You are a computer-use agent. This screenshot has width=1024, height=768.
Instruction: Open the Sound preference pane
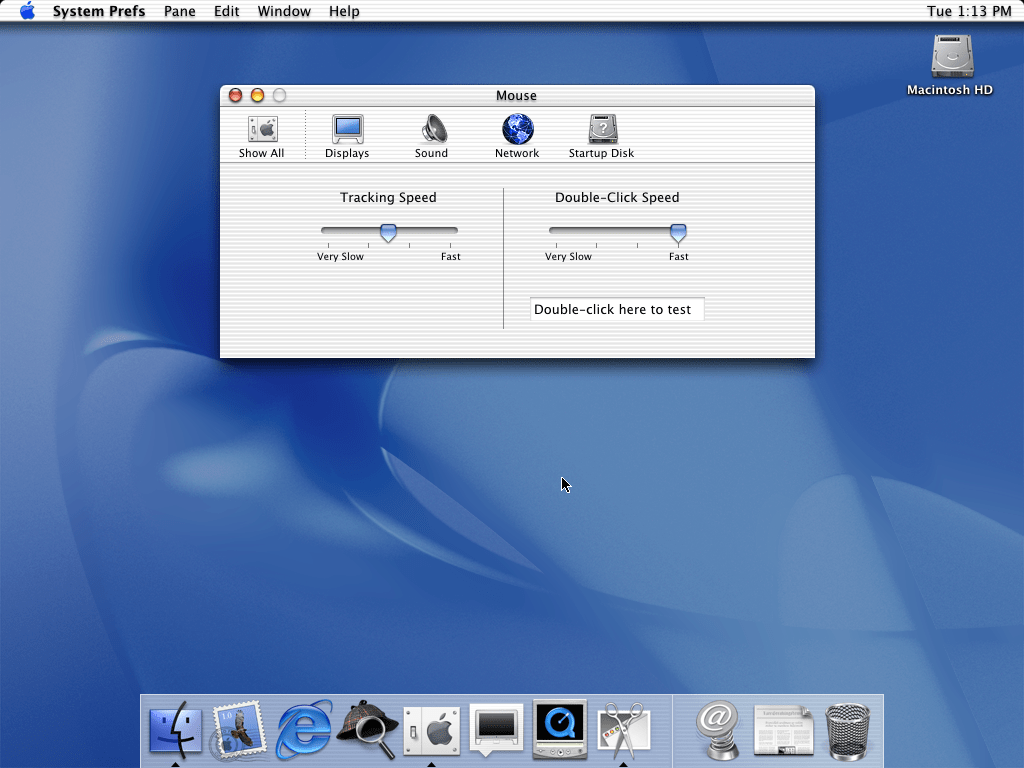pyautogui.click(x=432, y=136)
